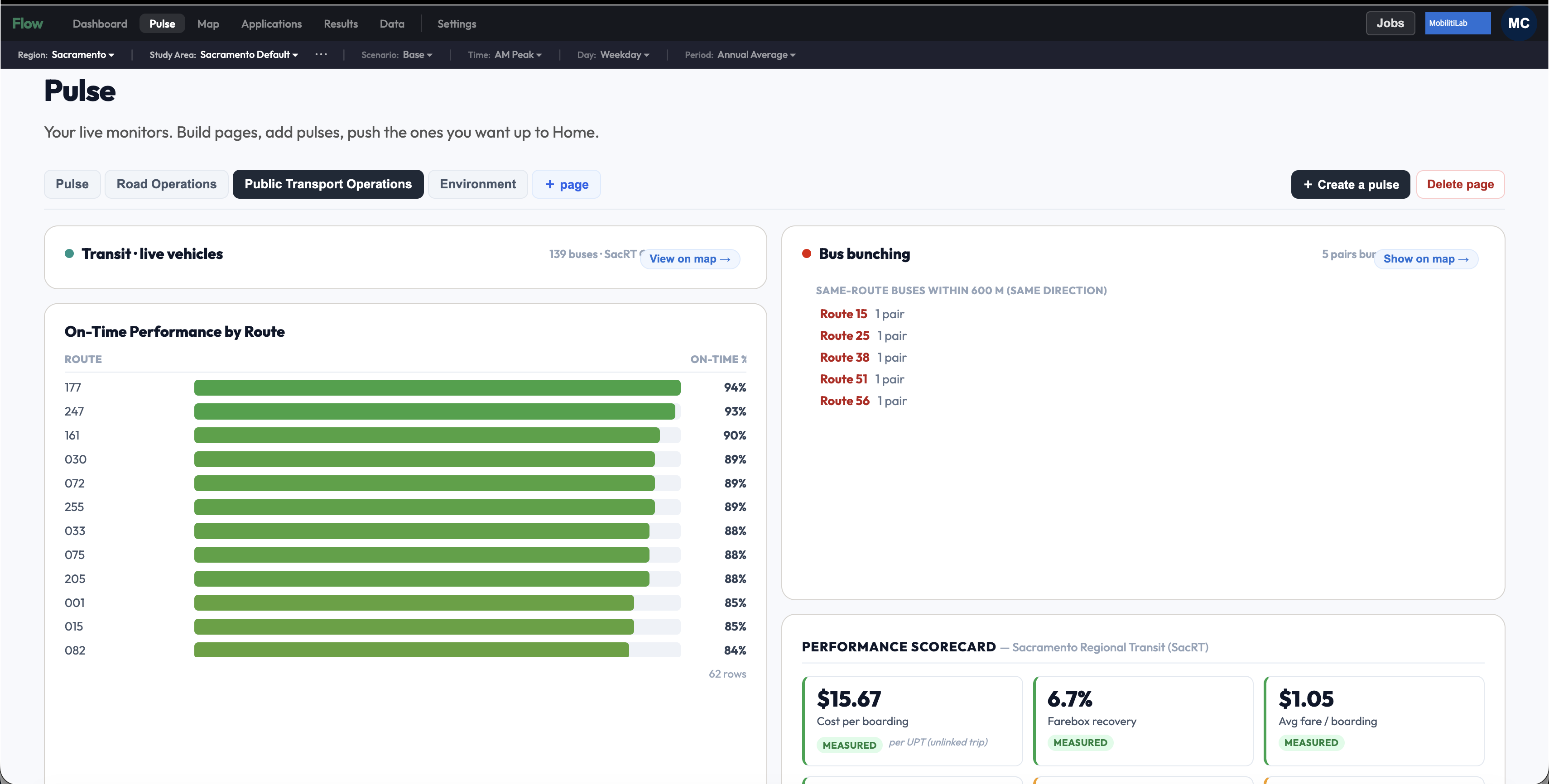Viewport: 1549px width, 784px height.
Task: Select route 075 row label
Action: [x=75, y=555]
